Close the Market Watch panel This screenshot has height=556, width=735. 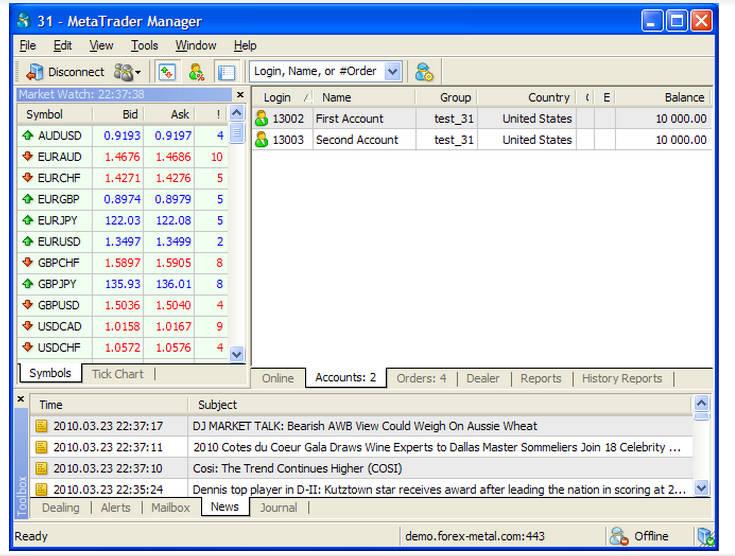pos(240,95)
